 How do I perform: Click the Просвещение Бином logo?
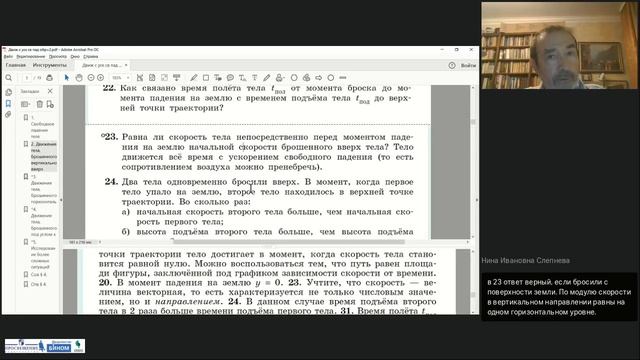45,346
